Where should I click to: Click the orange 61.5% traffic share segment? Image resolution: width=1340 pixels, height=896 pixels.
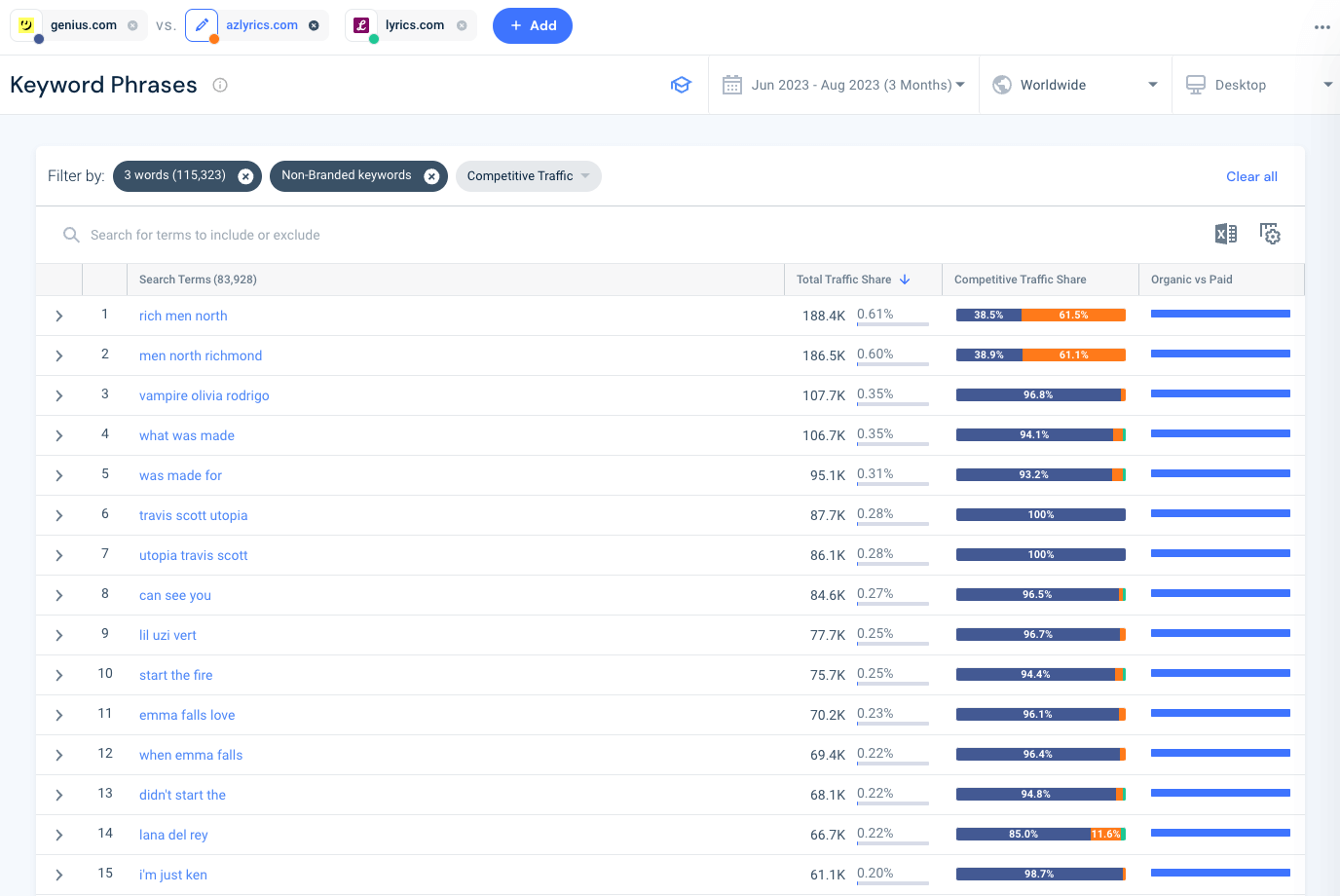[x=1073, y=316]
